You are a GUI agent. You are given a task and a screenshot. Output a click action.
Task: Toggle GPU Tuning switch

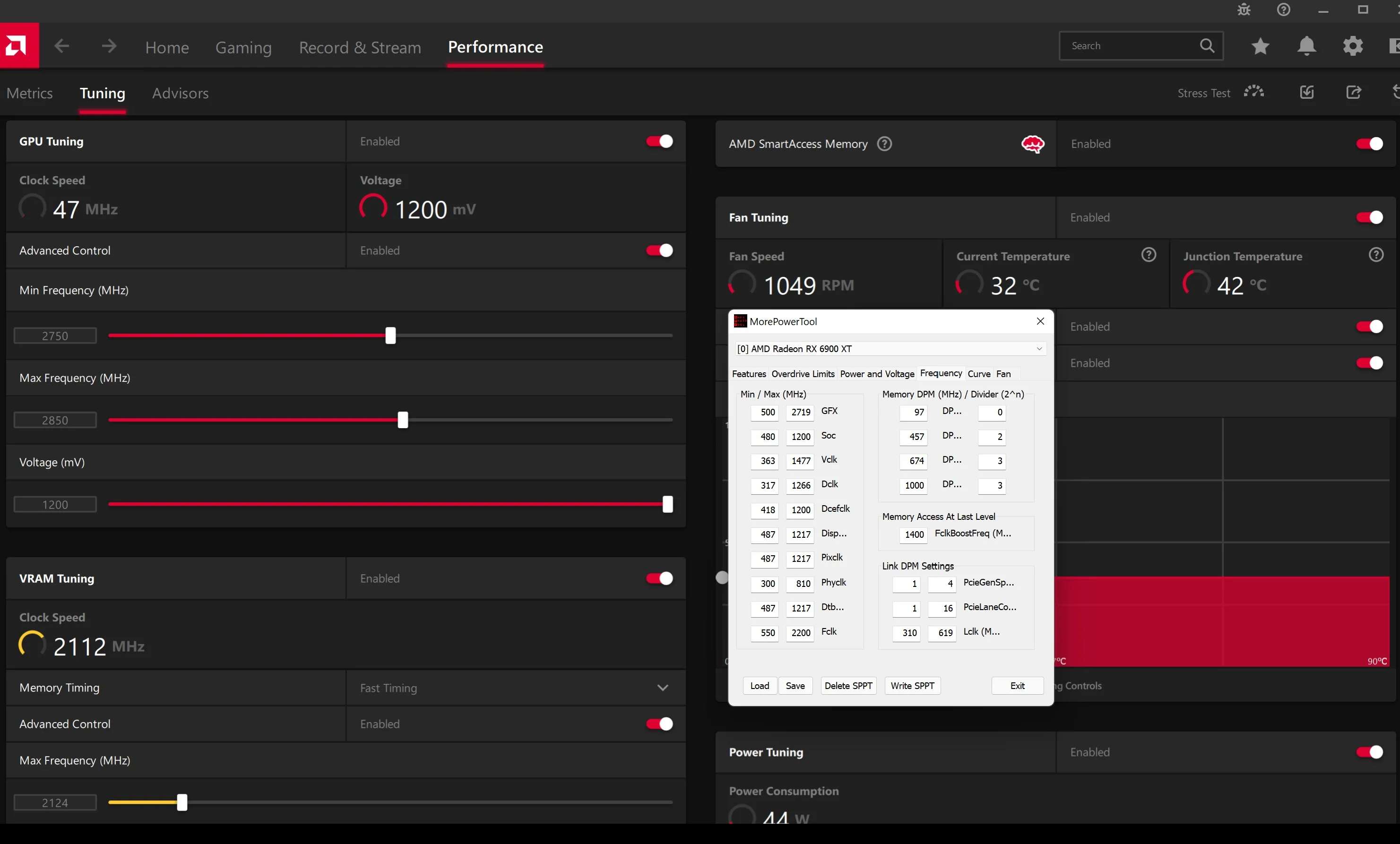[659, 141]
